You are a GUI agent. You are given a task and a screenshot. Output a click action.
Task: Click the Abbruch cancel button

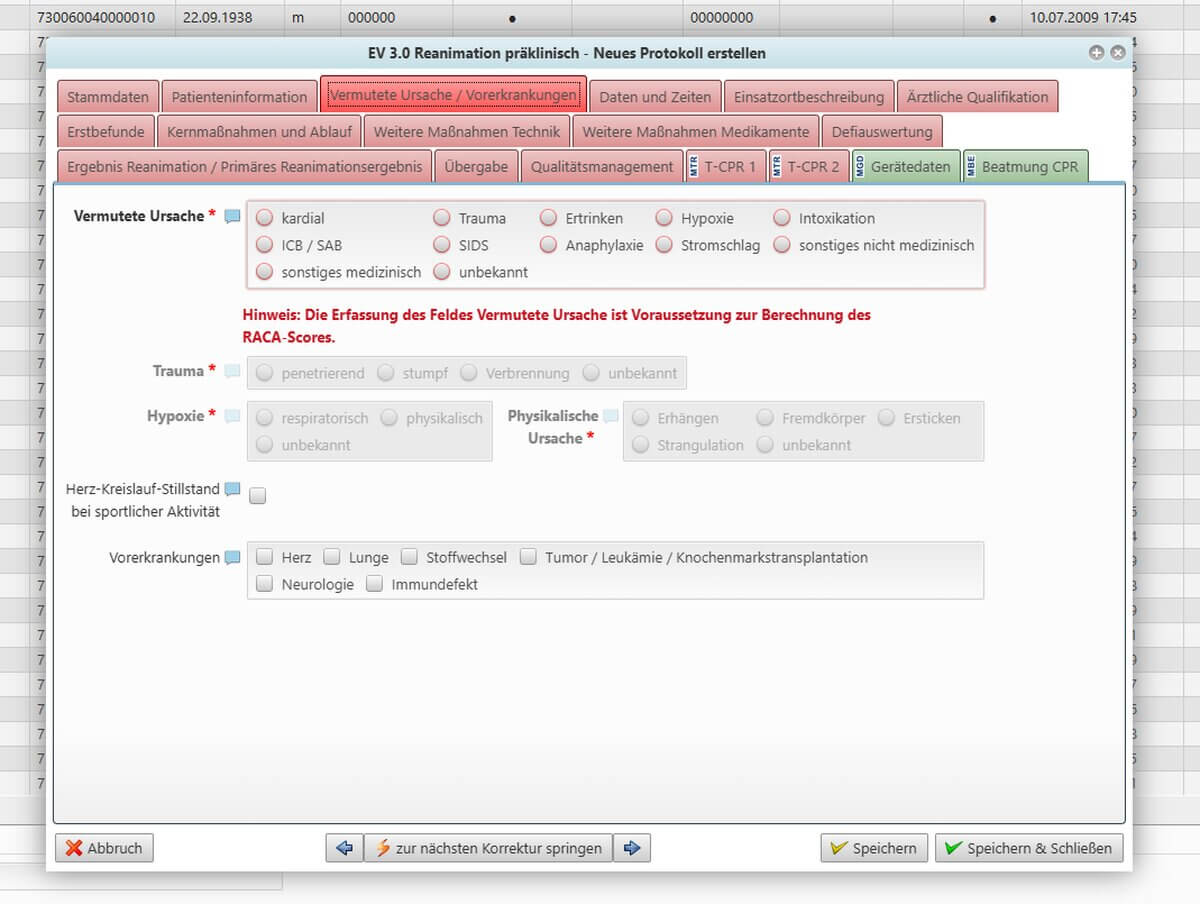(x=104, y=848)
